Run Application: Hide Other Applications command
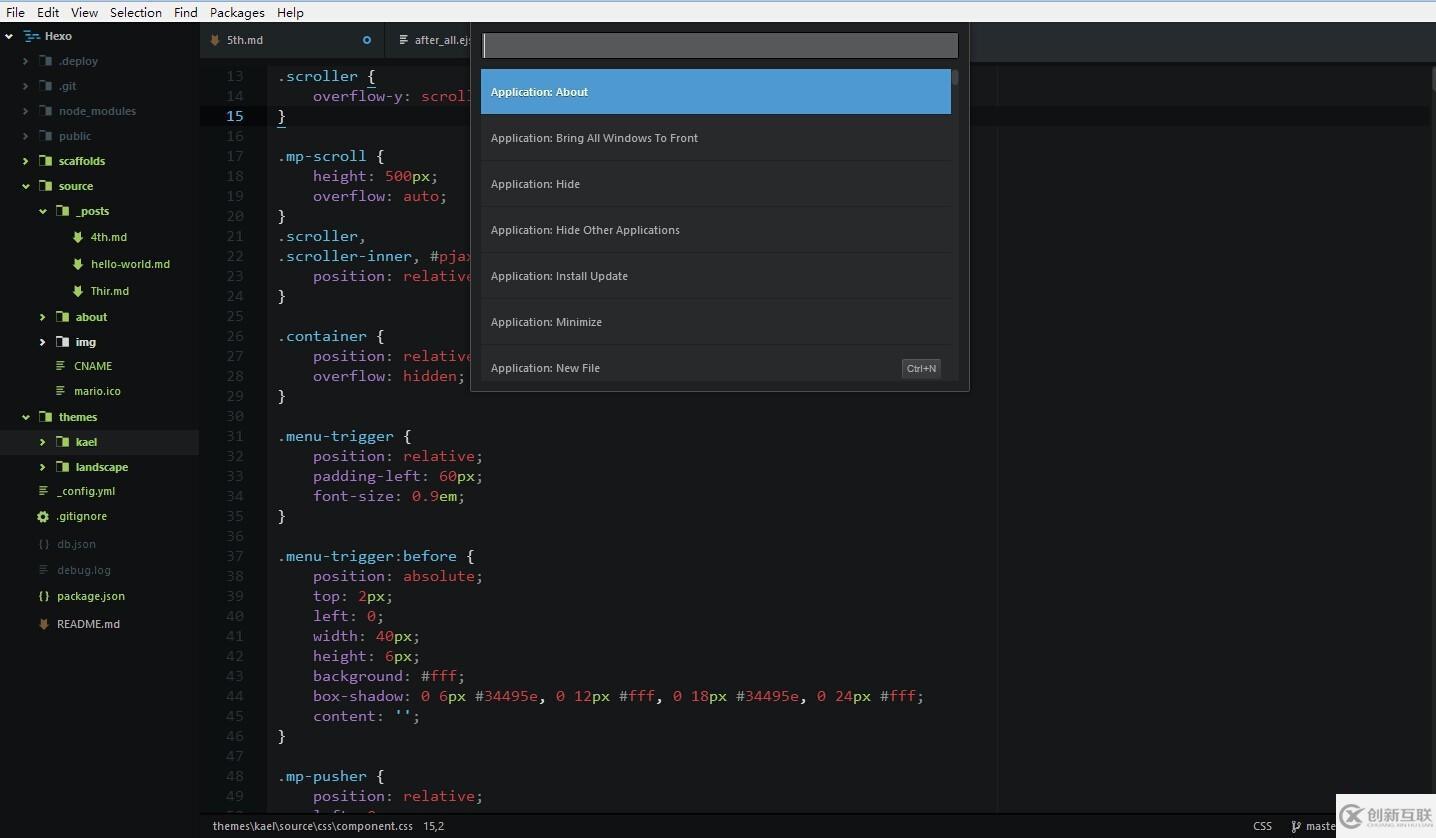The width and height of the screenshot is (1436, 838). 716,230
